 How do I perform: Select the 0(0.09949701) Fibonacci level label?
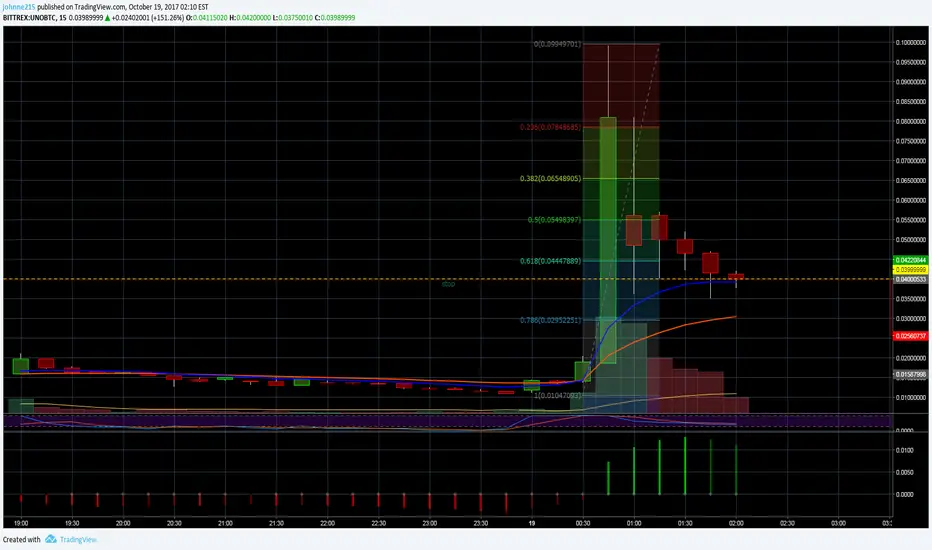tap(557, 44)
